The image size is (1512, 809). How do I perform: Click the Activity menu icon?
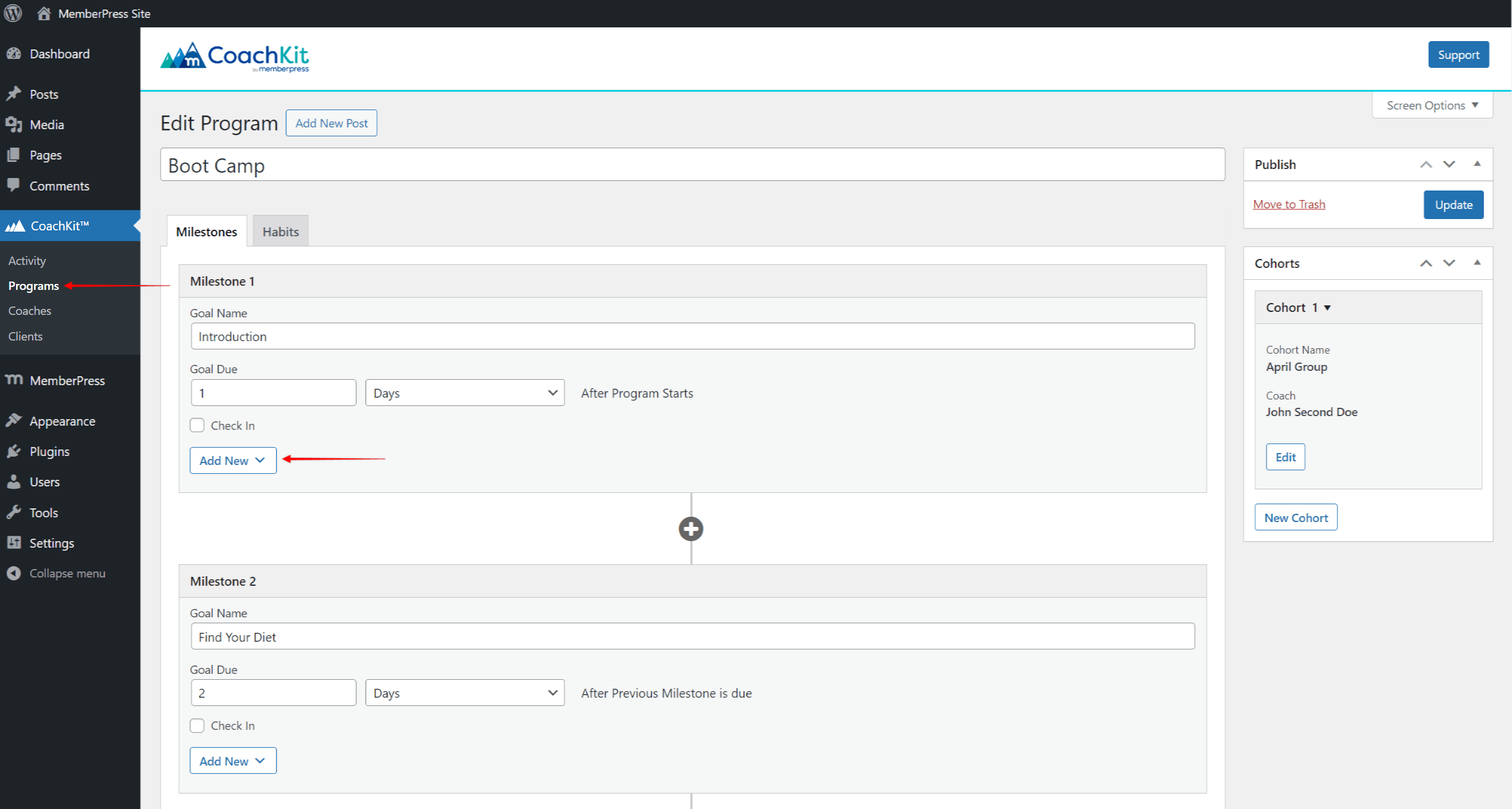(x=26, y=260)
